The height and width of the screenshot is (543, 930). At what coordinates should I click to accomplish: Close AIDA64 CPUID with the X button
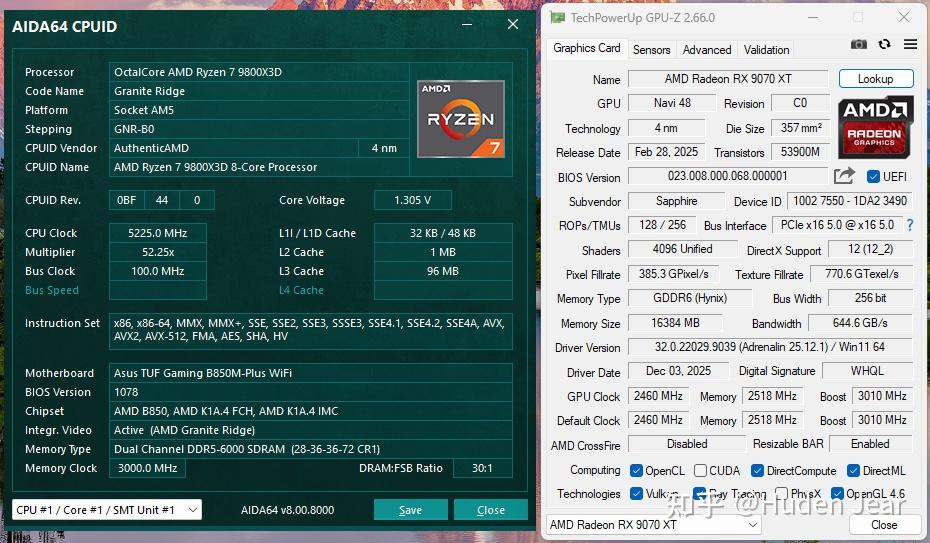click(513, 24)
